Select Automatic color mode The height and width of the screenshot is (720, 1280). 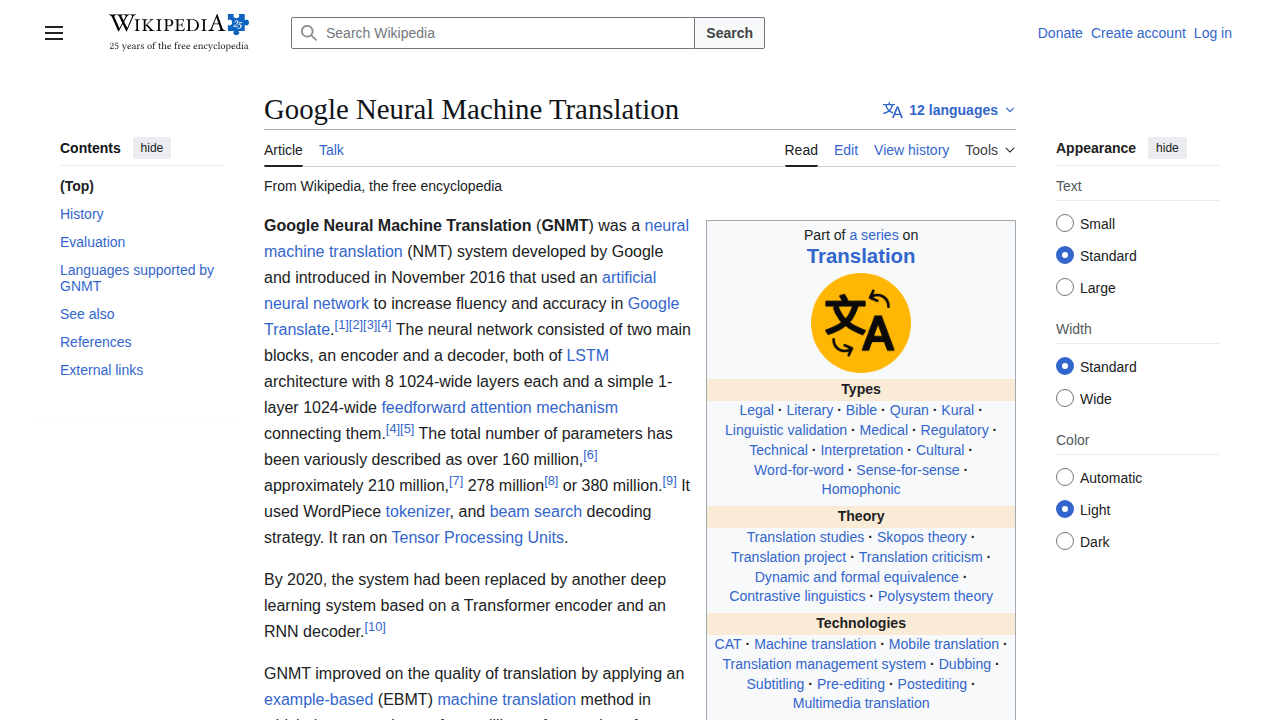pos(1065,477)
